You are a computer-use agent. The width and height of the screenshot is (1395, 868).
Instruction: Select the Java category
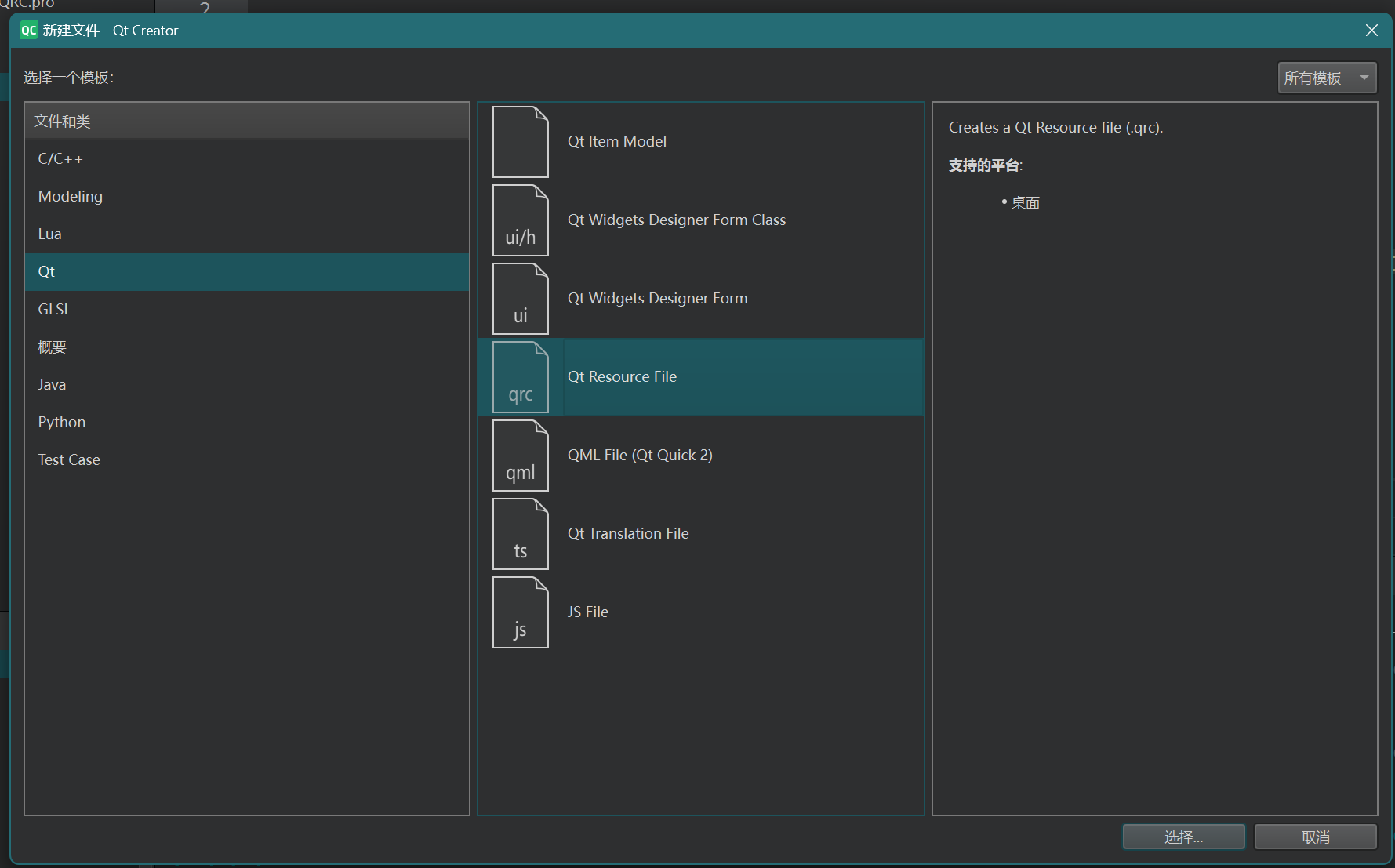click(x=247, y=385)
